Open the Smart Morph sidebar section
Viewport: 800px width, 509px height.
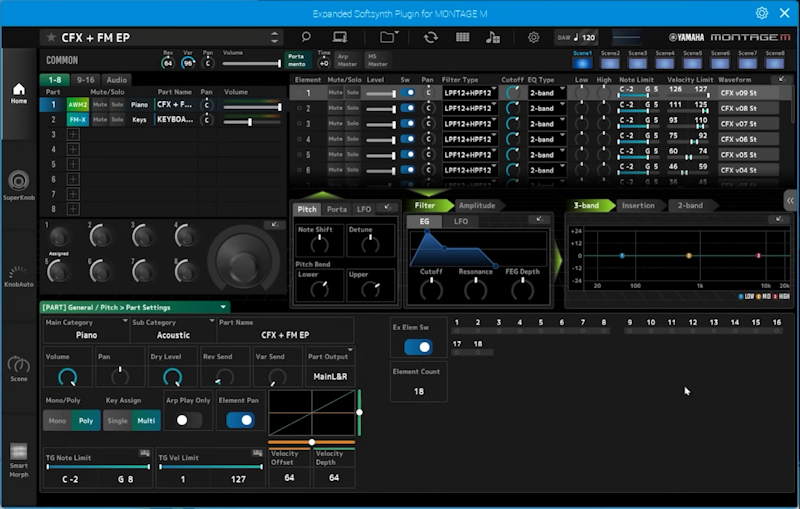[x=19, y=460]
